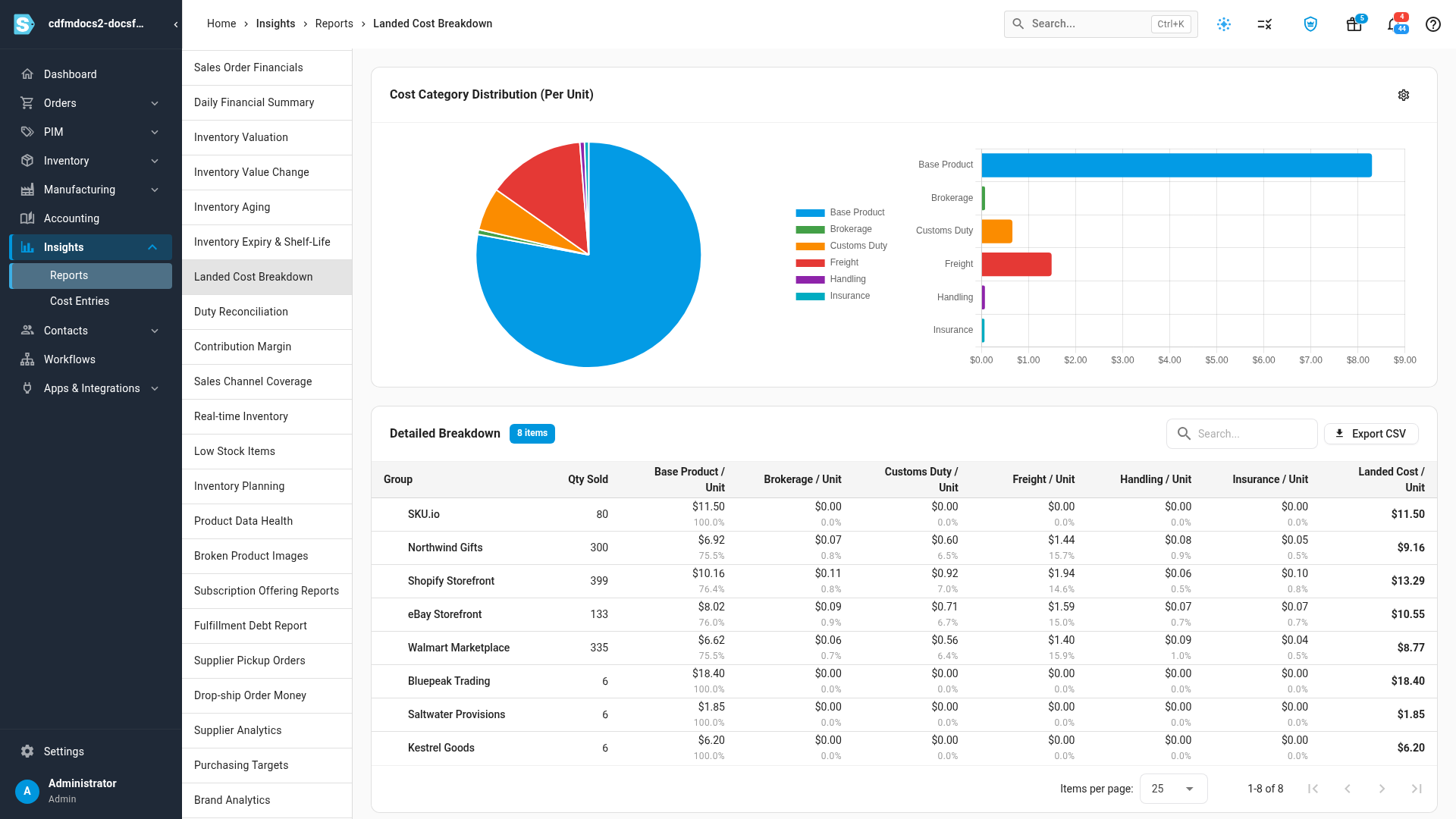This screenshot has width=1456, height=819.
Task: Focus the Detailed Breakdown search field
Action: 1242,434
